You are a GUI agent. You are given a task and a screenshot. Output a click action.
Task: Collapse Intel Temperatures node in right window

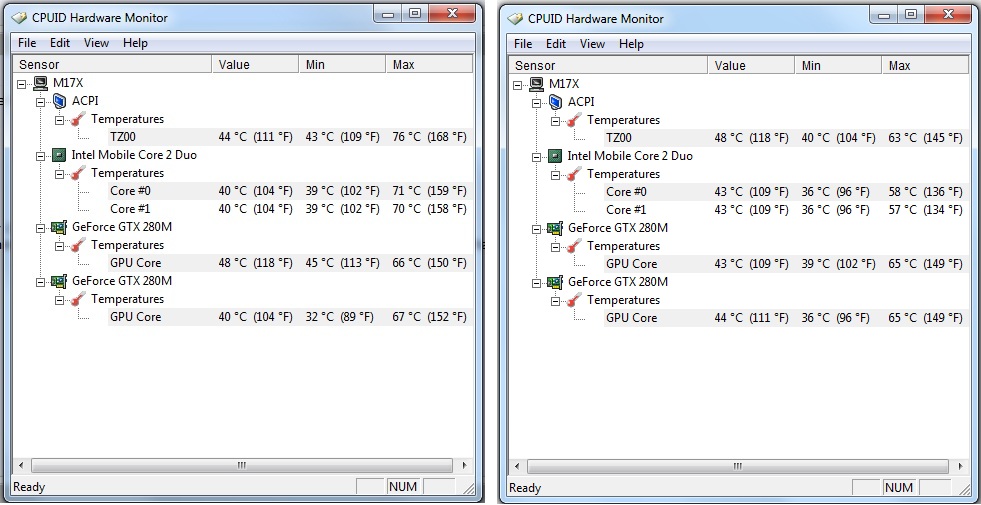click(556, 175)
